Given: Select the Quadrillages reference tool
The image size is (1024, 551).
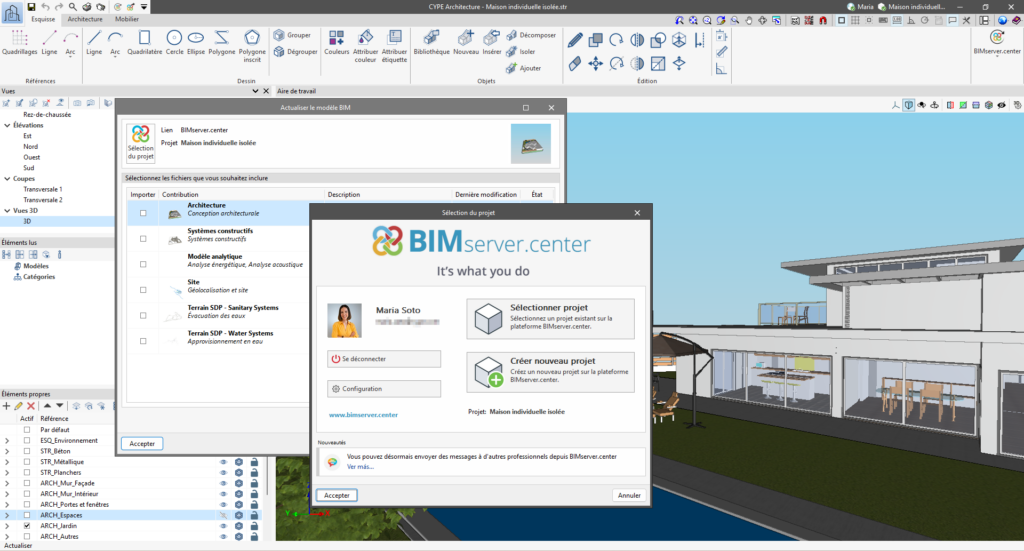Looking at the screenshot, I should click(x=20, y=42).
